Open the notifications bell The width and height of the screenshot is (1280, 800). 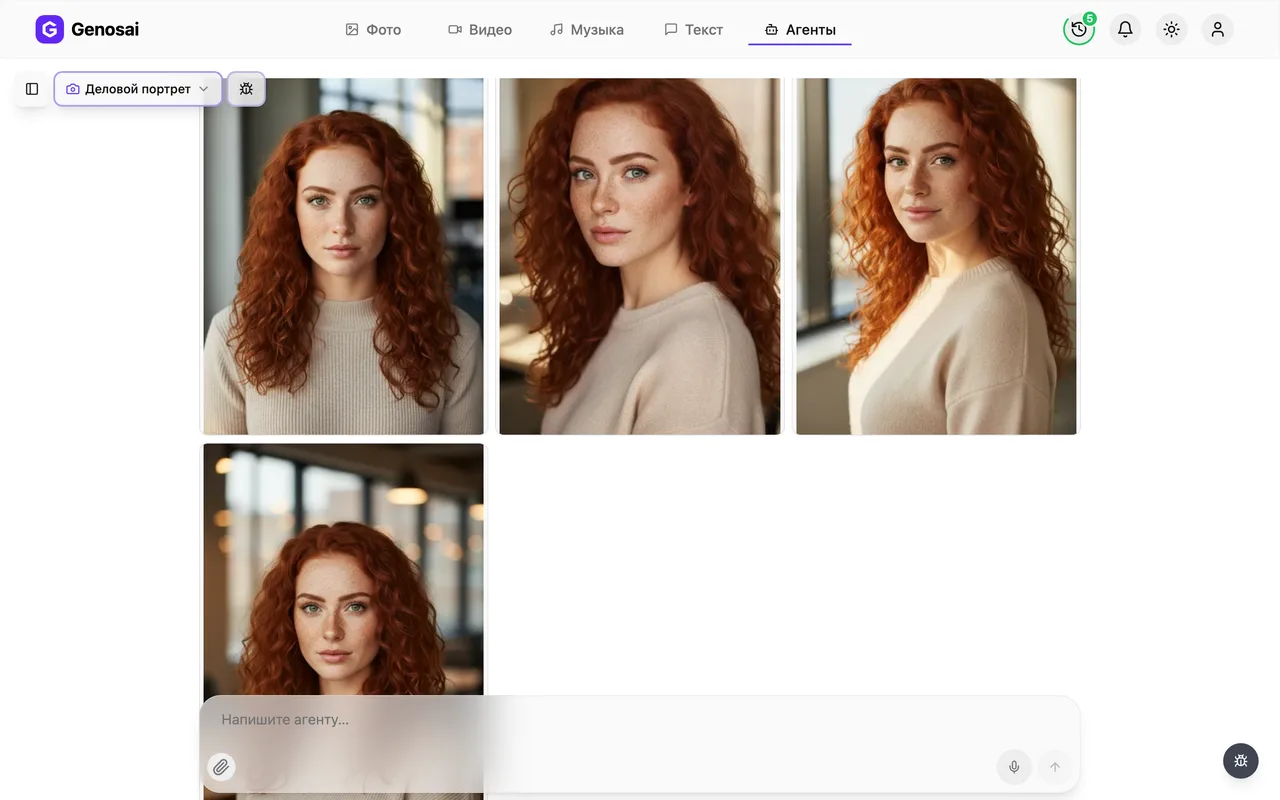click(x=1125, y=29)
